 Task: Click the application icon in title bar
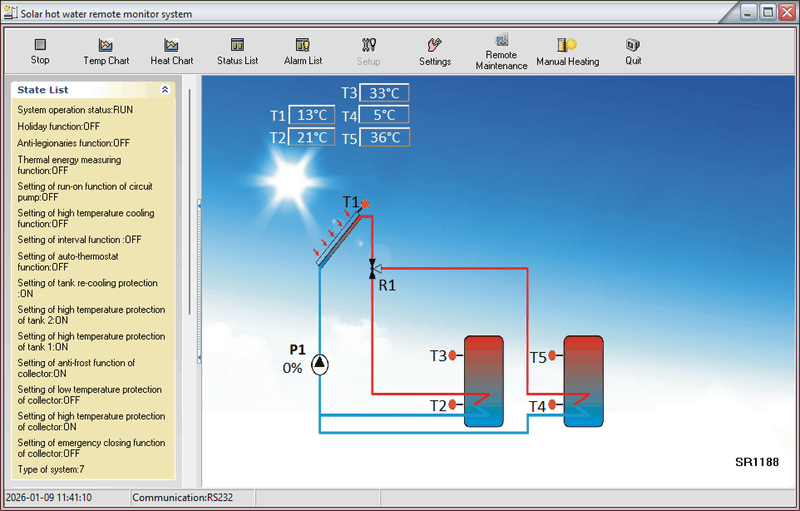click(10, 12)
